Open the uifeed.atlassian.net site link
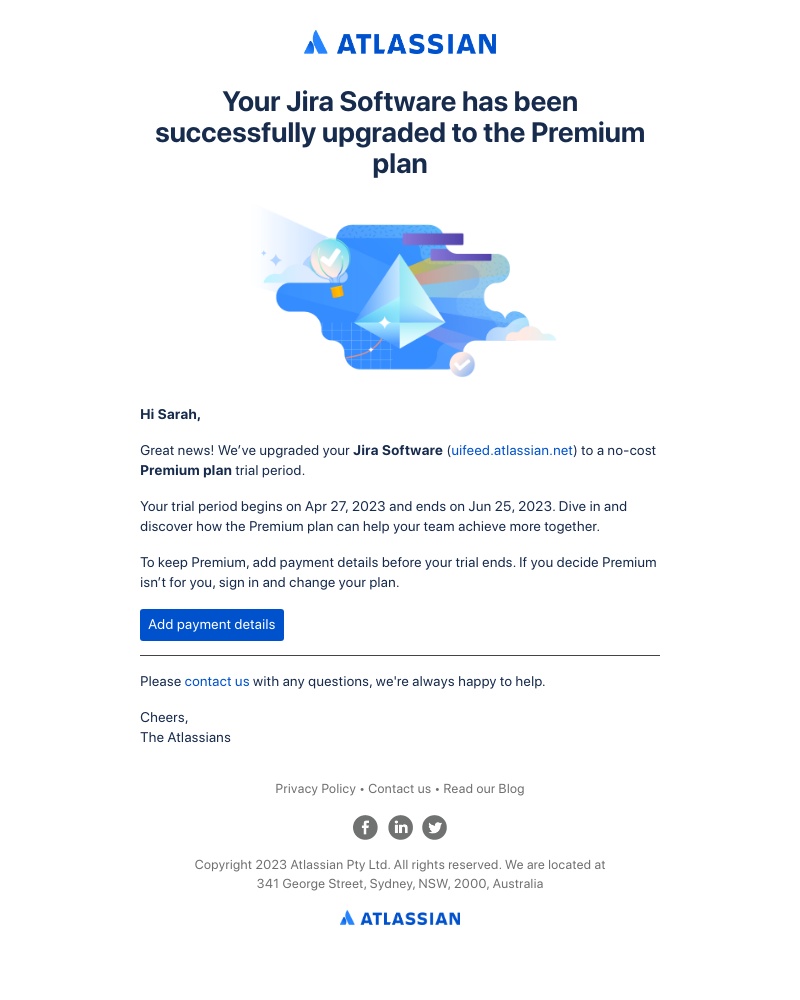The image size is (800, 1000). click(511, 450)
